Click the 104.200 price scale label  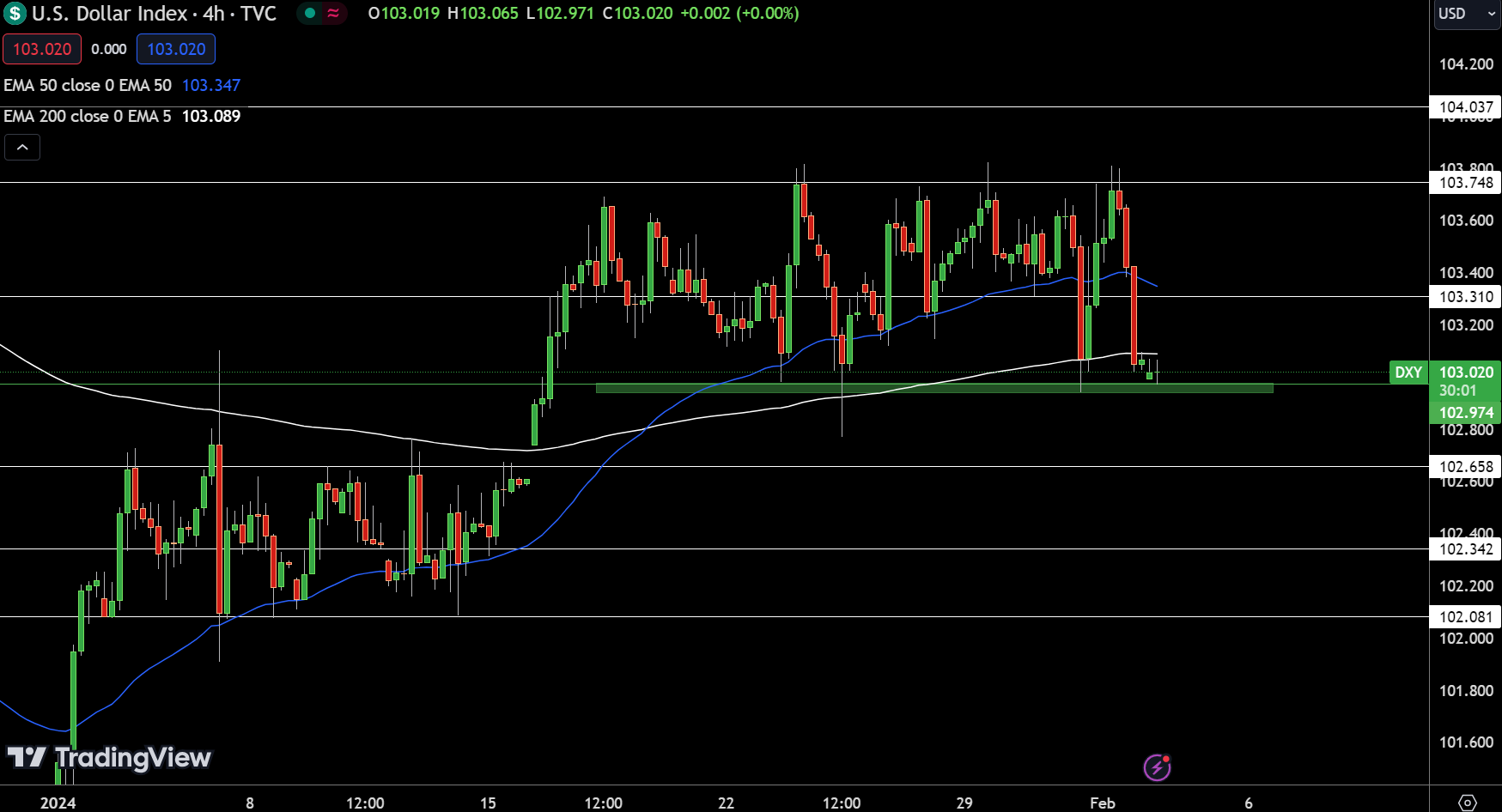[x=1466, y=64]
